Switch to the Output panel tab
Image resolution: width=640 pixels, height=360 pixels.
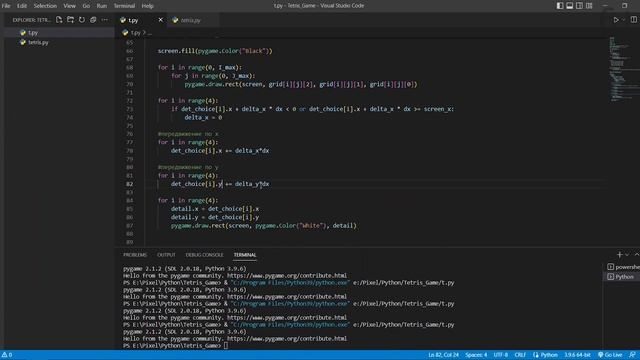coord(166,255)
